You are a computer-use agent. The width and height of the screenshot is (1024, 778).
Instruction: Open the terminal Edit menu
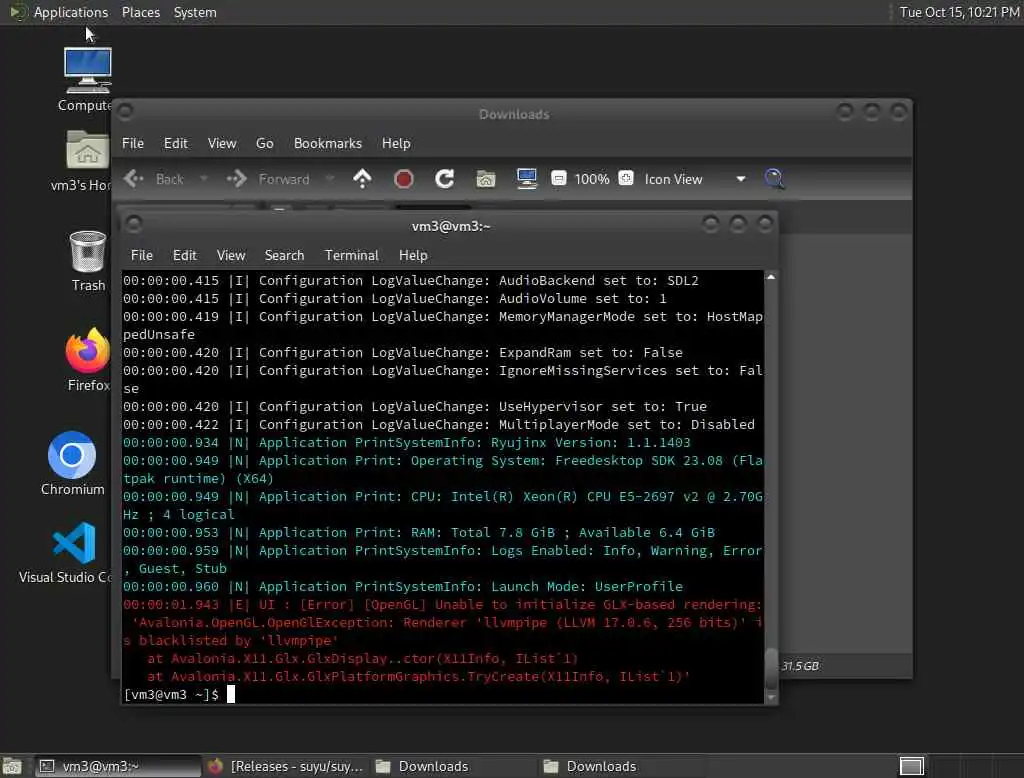(185, 255)
